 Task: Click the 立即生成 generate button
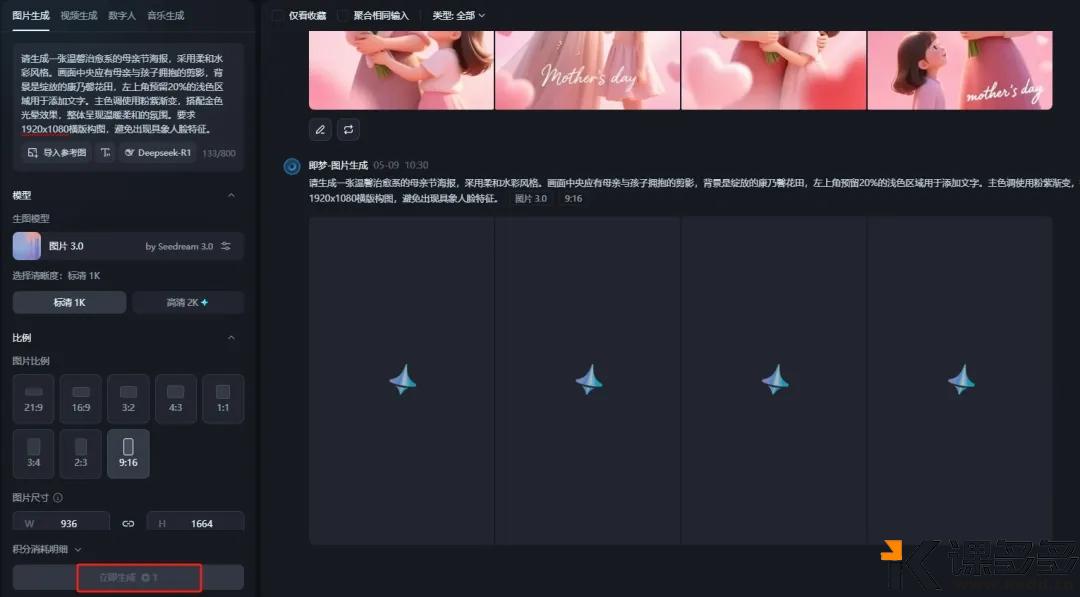click(128, 578)
